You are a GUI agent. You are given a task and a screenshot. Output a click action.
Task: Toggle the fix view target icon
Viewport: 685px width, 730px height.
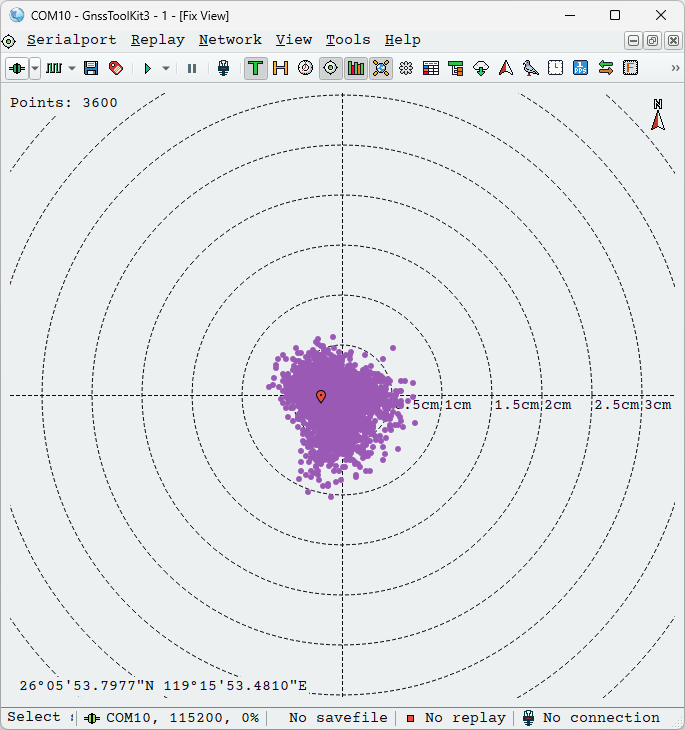click(x=330, y=68)
